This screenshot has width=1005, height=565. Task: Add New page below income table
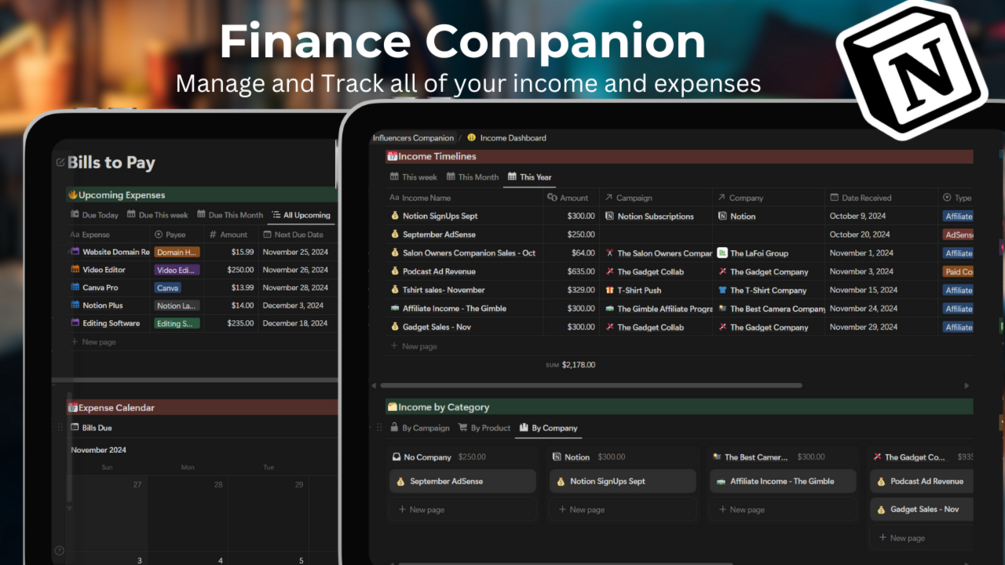pos(414,346)
